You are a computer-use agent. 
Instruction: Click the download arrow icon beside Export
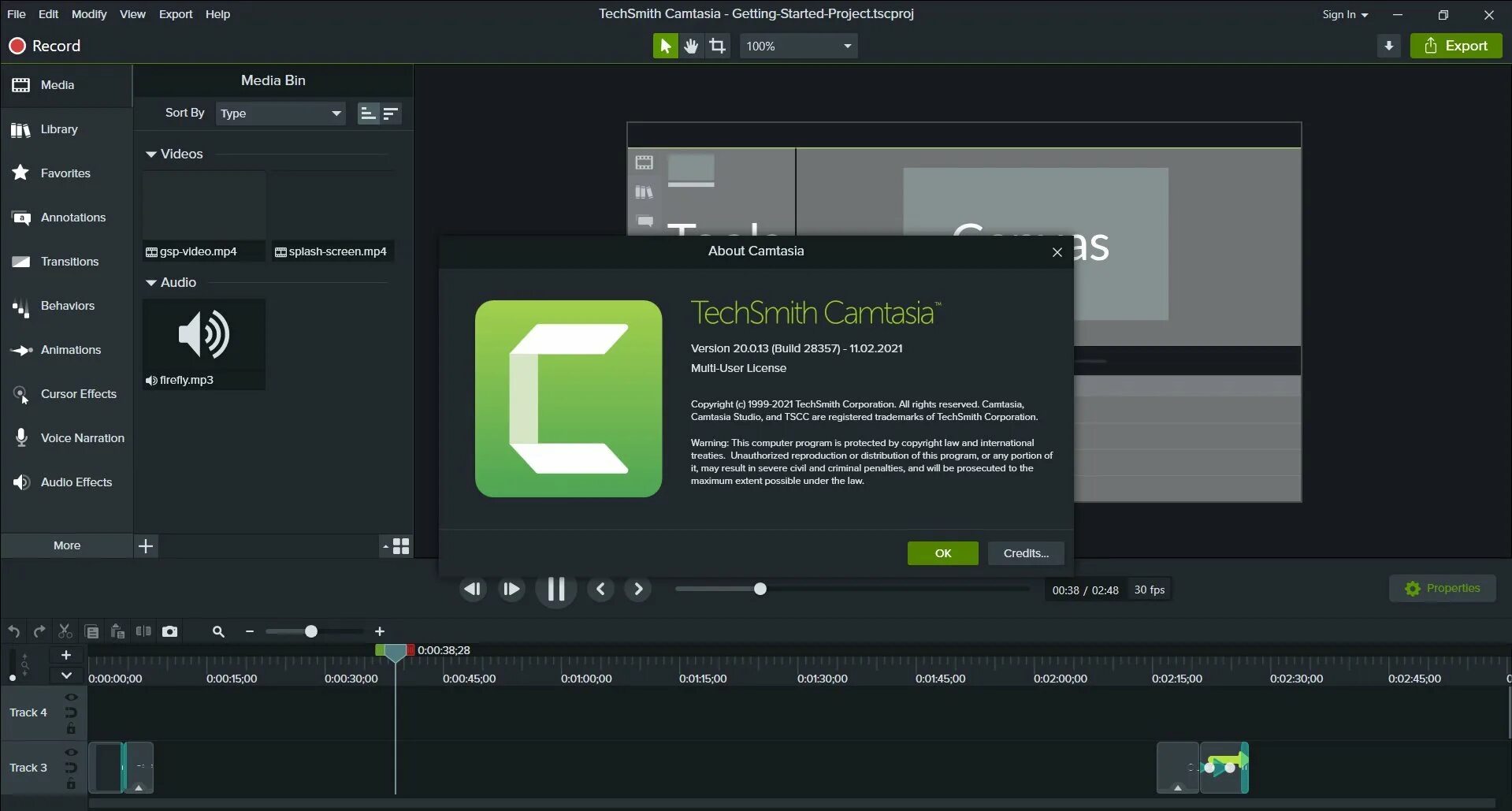[1388, 46]
